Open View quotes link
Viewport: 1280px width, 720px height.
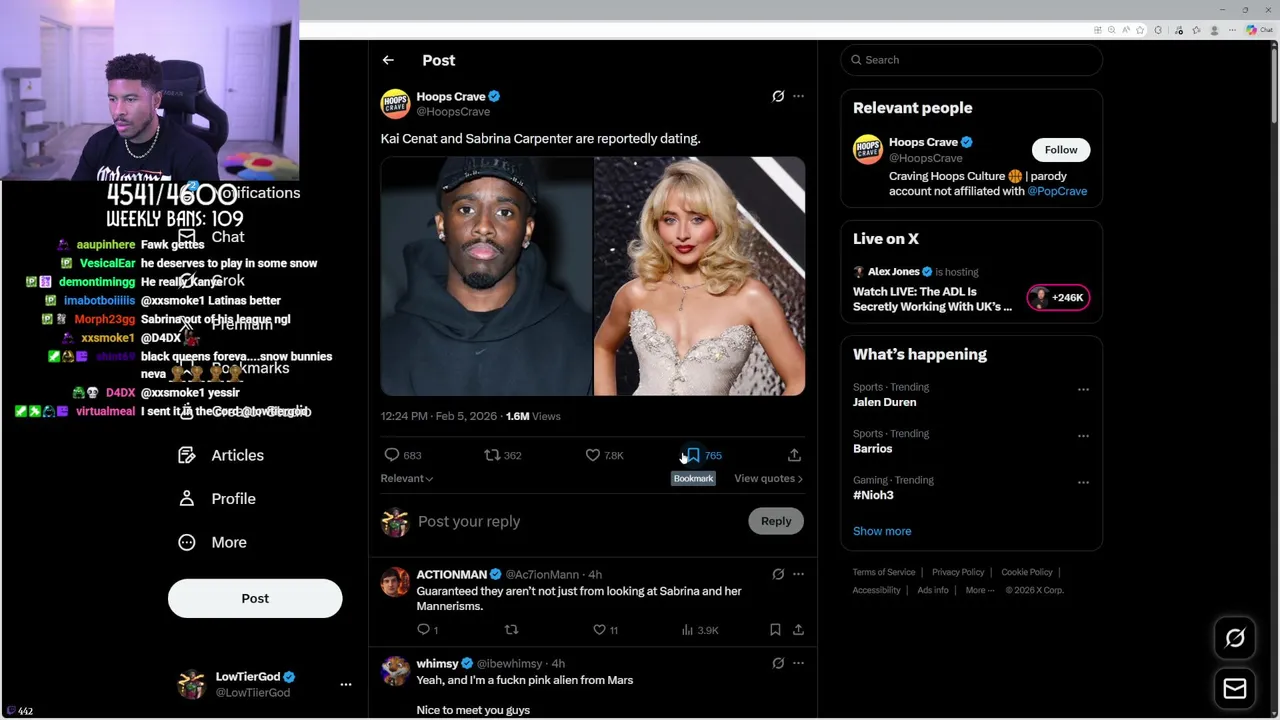768,478
